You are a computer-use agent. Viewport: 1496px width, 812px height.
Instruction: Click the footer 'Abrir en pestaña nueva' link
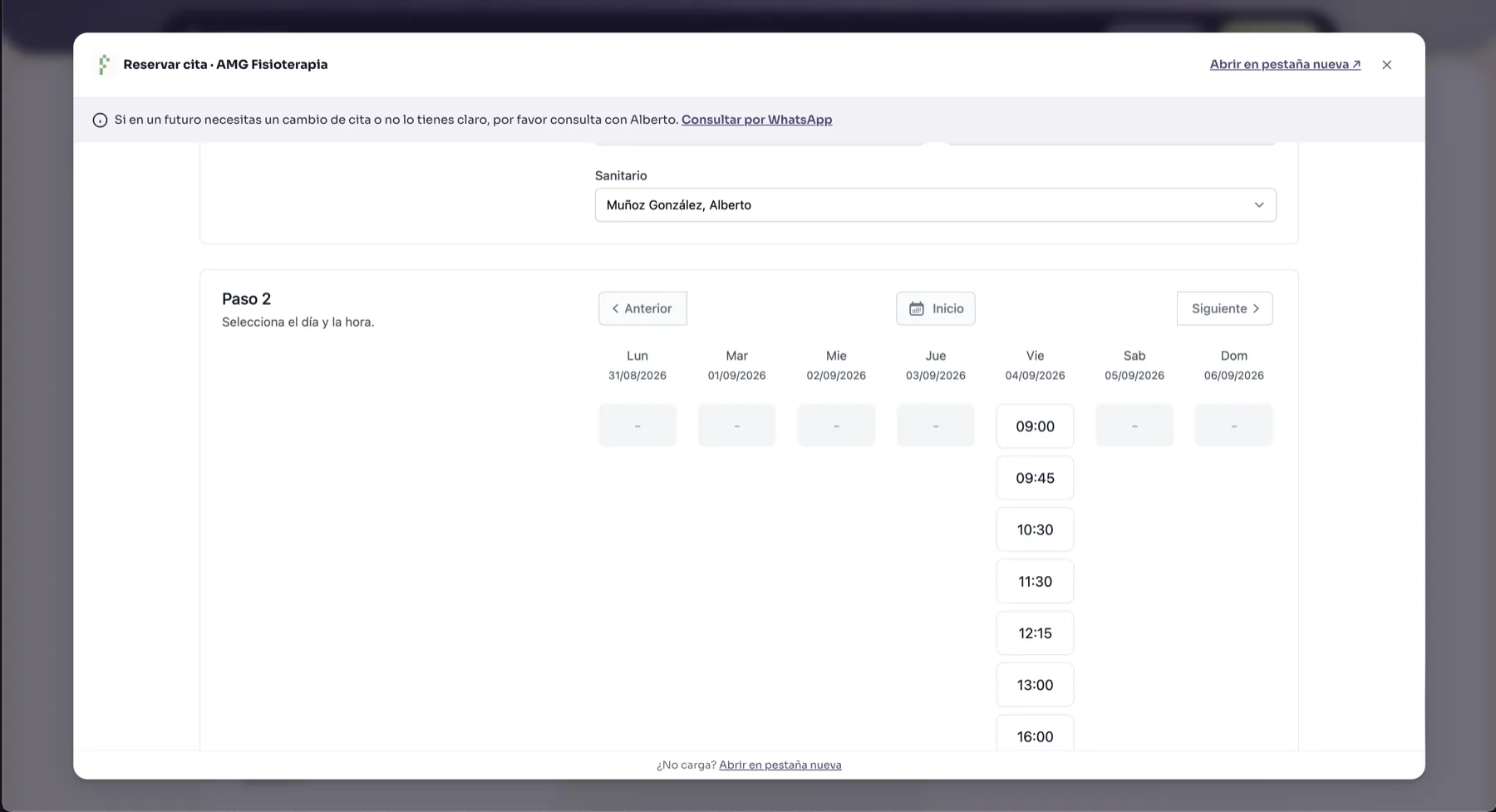[x=780, y=765]
